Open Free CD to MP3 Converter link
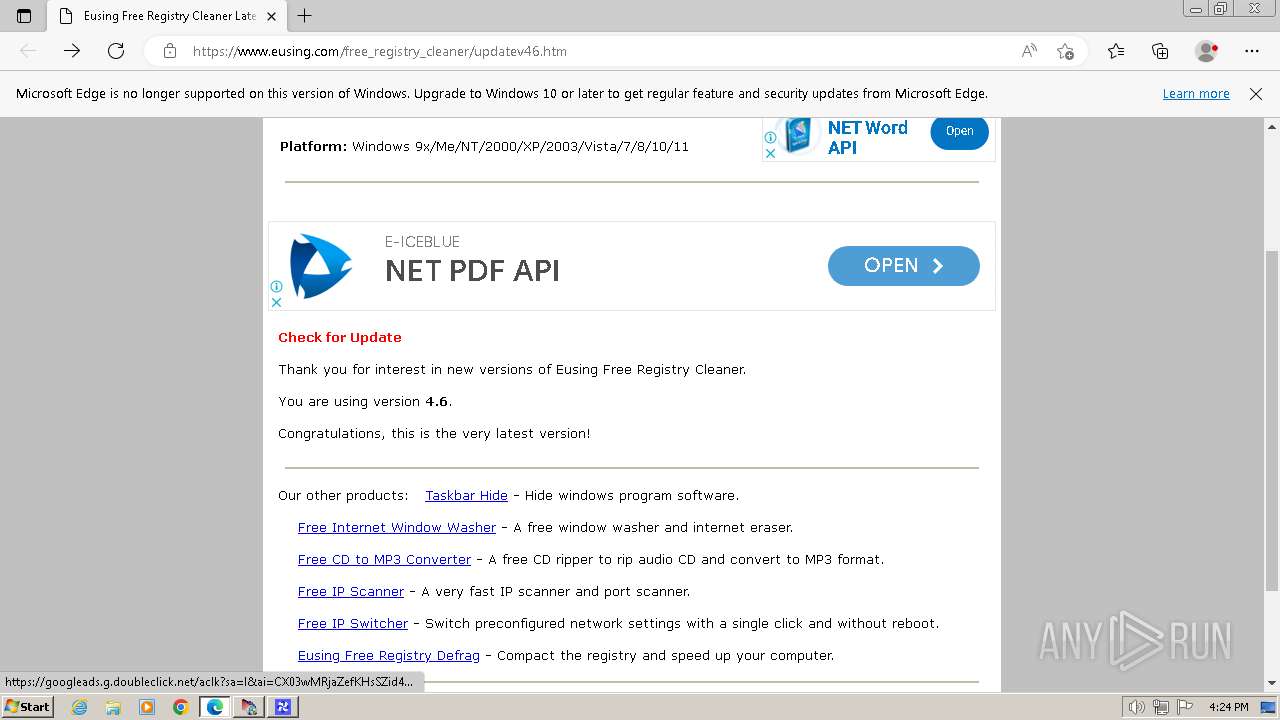Image resolution: width=1280 pixels, height=720 pixels. tap(384, 559)
